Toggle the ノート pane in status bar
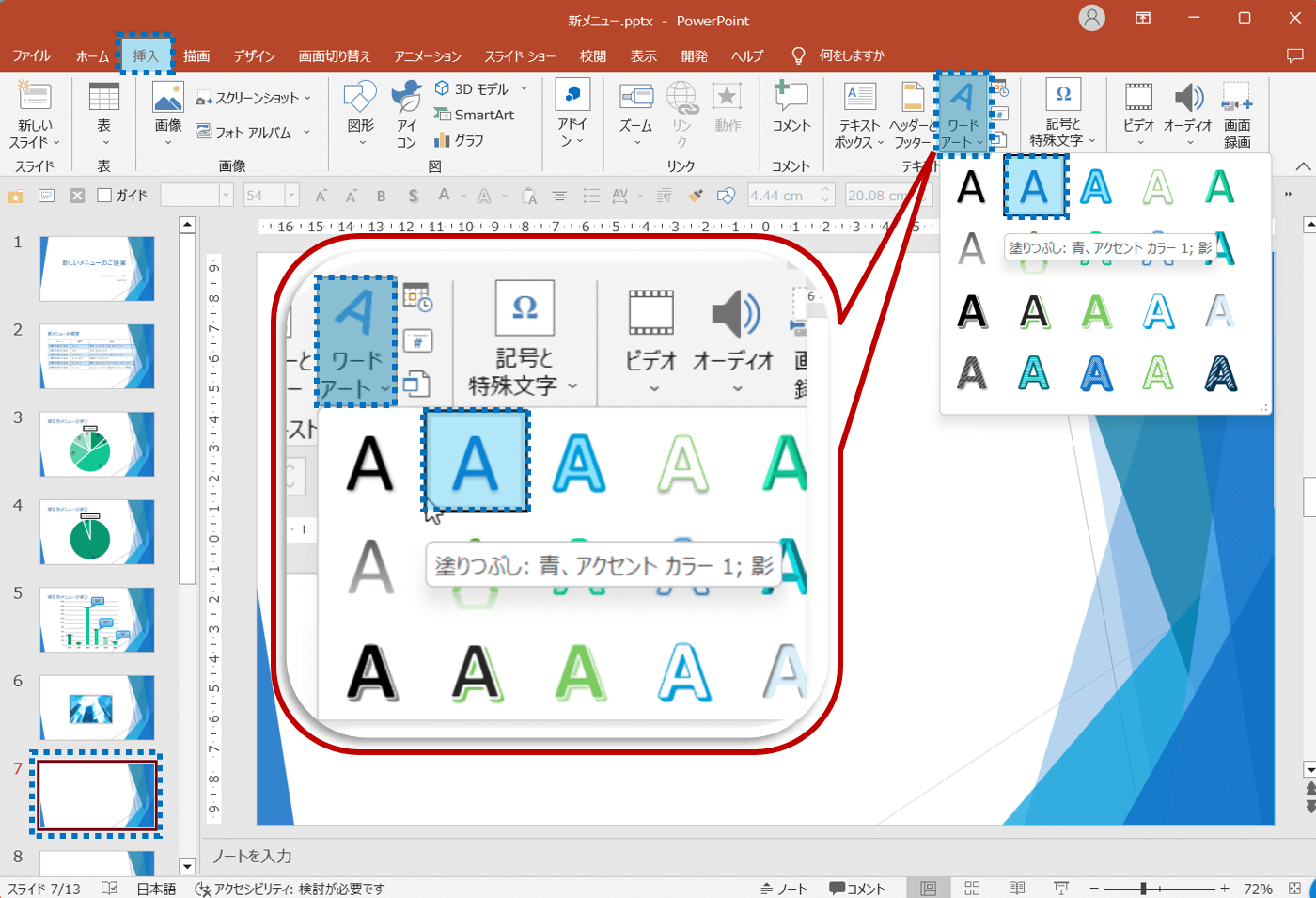The height and width of the screenshot is (898, 1316). [x=784, y=889]
